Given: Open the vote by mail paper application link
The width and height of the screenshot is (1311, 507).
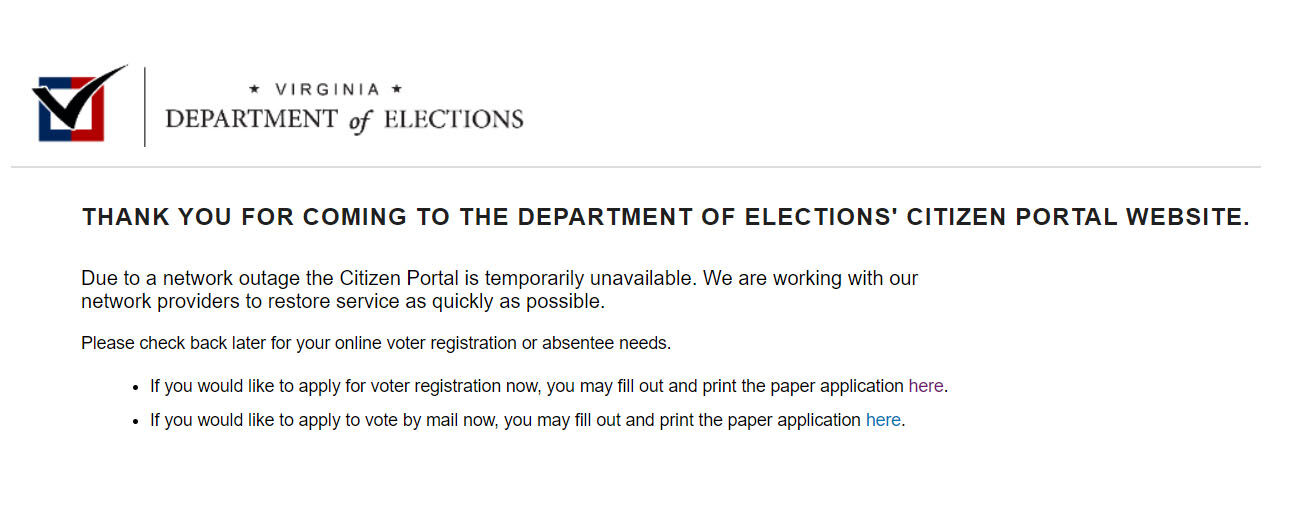Looking at the screenshot, I should click(x=882, y=421).
